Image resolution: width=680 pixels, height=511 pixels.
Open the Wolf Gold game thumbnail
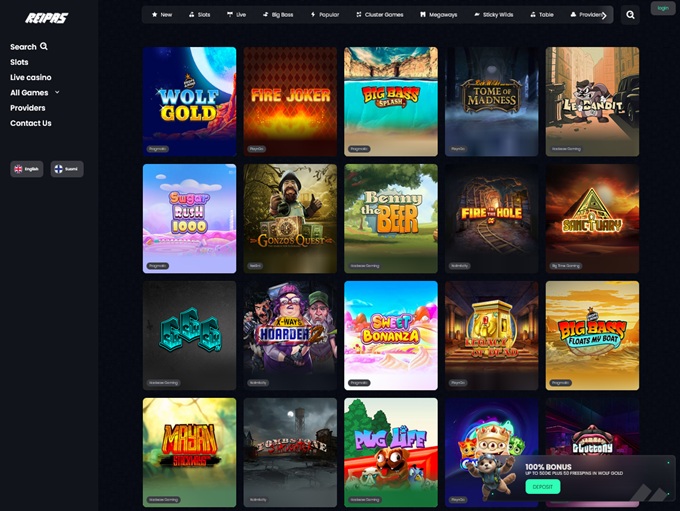(x=190, y=102)
